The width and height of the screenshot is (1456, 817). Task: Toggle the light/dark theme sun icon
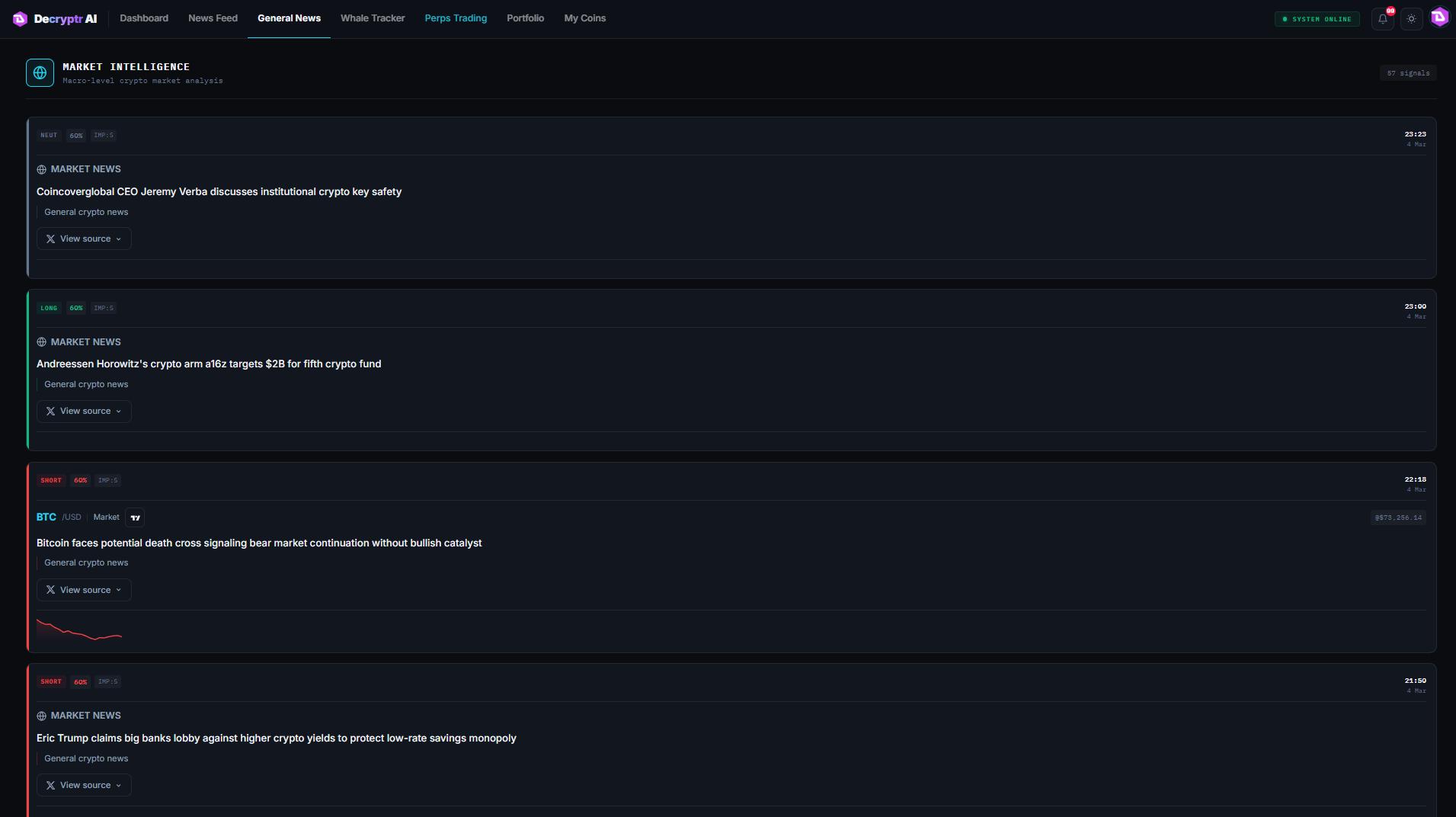point(1411,19)
